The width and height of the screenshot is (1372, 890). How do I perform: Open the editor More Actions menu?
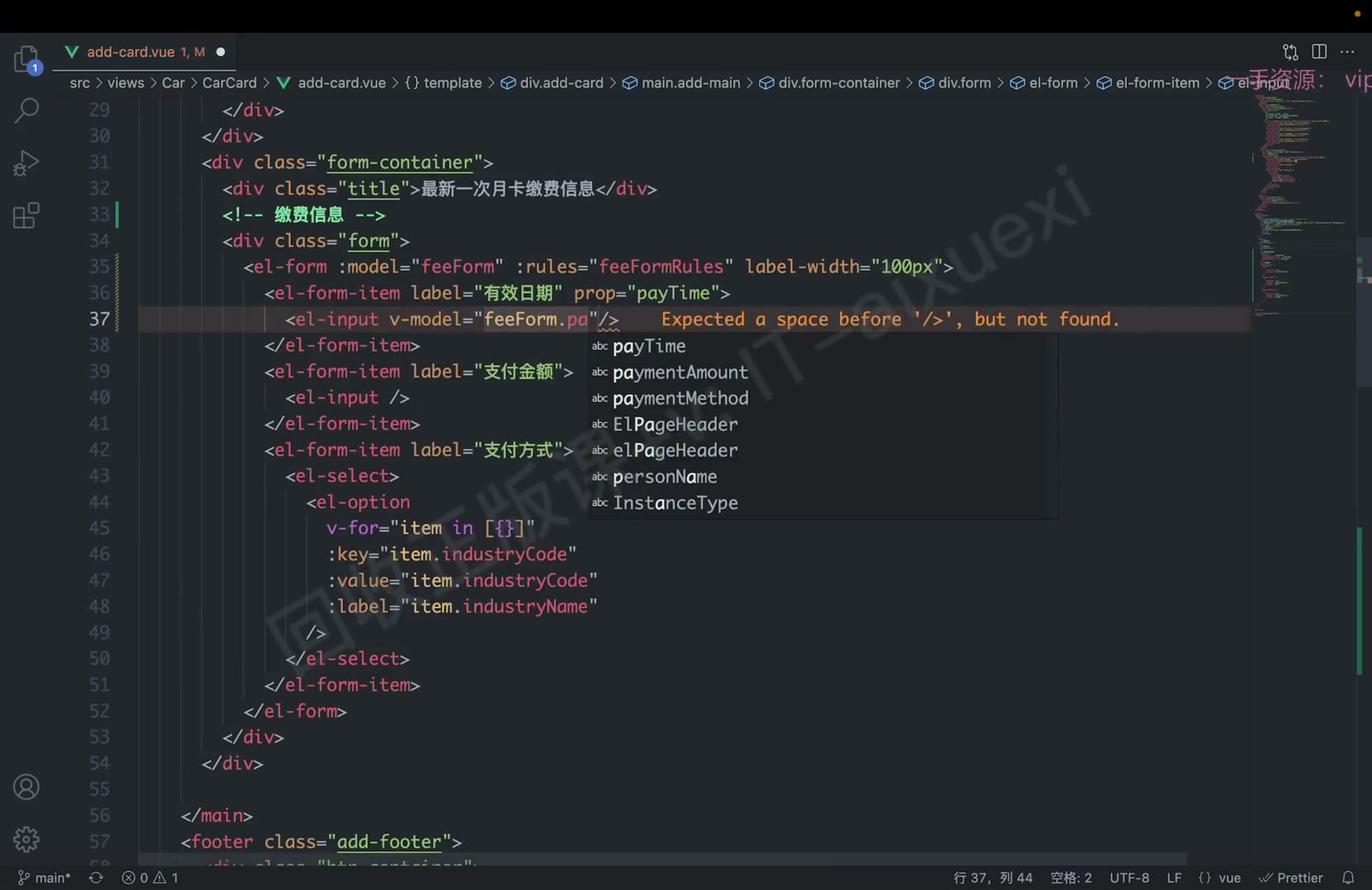pyautogui.click(x=1347, y=52)
